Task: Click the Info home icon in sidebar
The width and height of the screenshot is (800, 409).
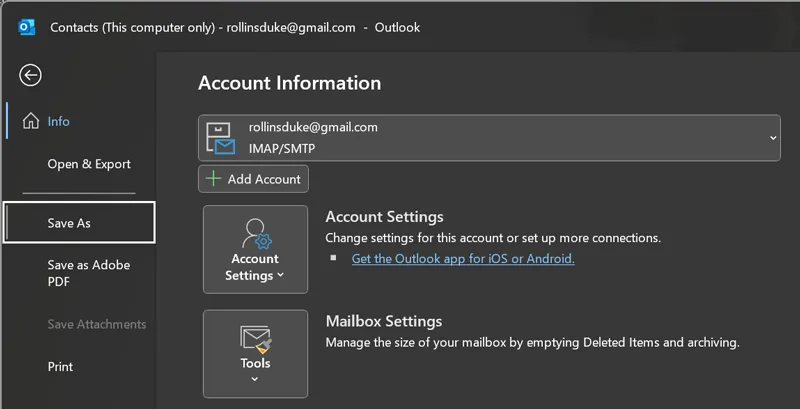Action: pyautogui.click(x=30, y=121)
